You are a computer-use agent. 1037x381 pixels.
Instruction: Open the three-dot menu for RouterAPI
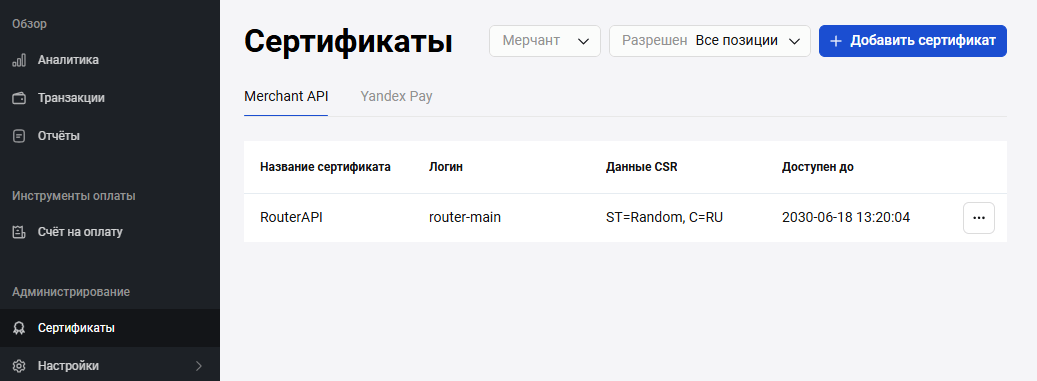tap(979, 218)
